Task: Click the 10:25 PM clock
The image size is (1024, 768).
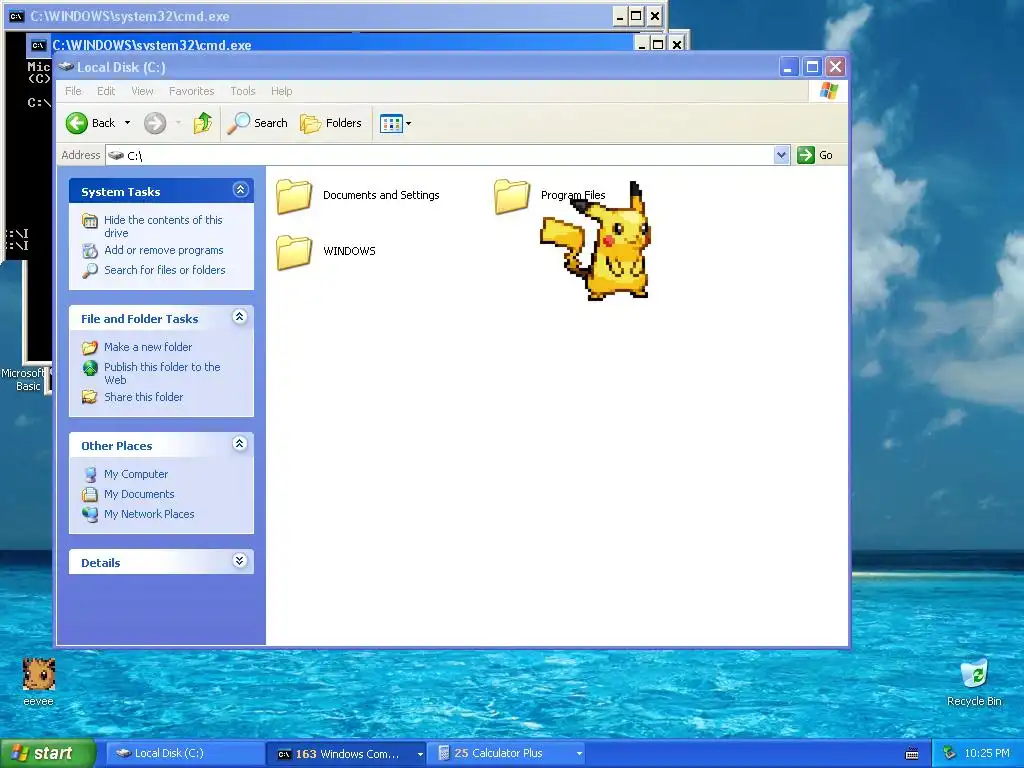Action: [987, 753]
